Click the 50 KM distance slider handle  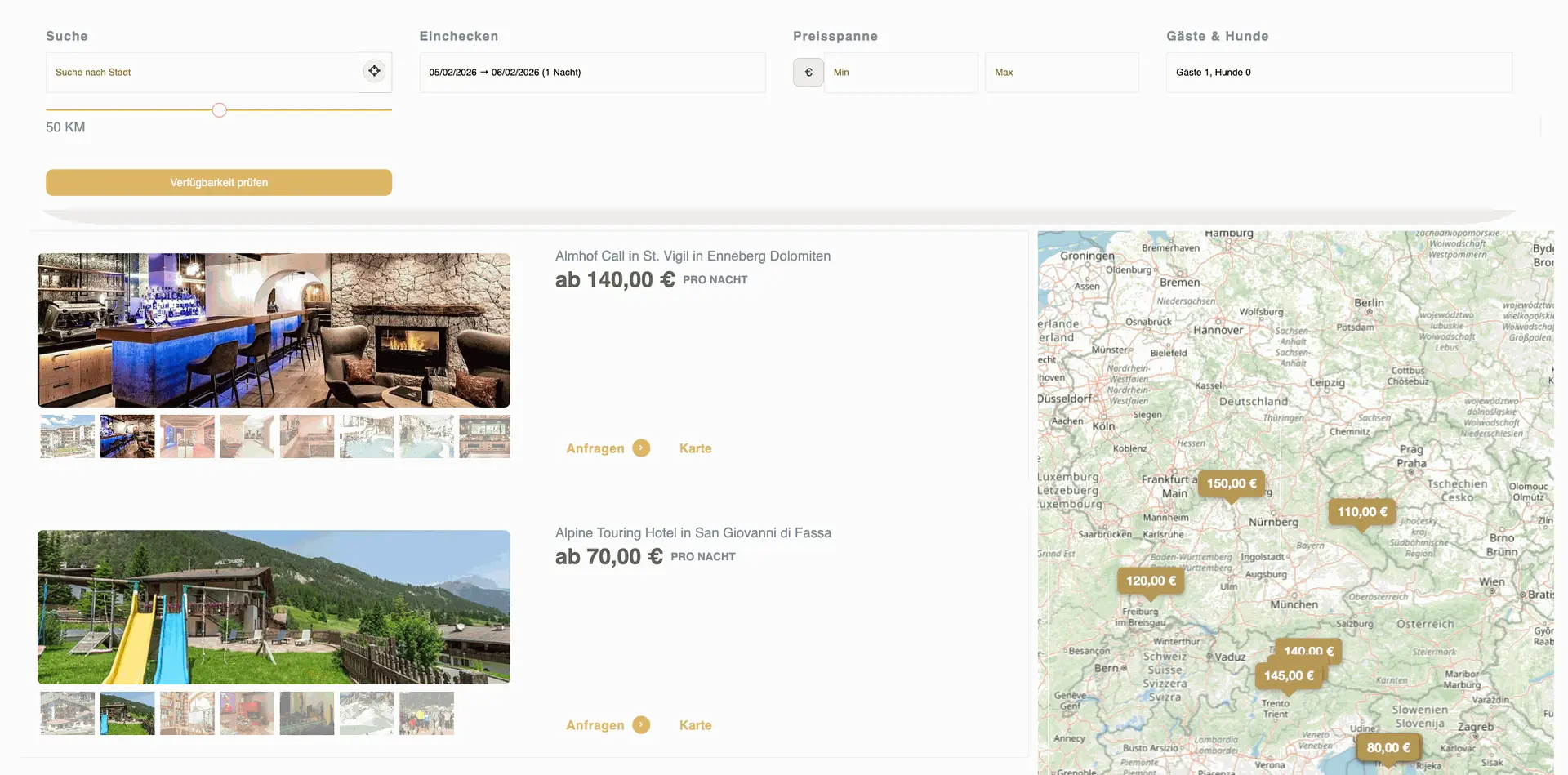(x=219, y=110)
